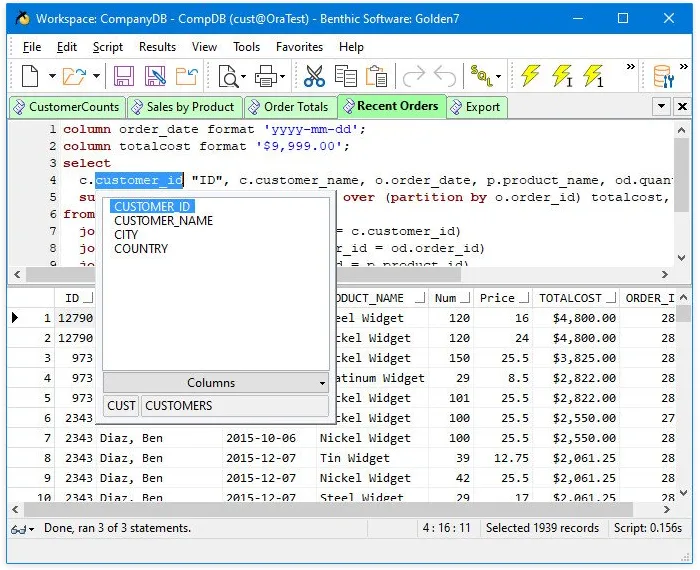Open the View menu
The width and height of the screenshot is (700, 570).
pyautogui.click(x=204, y=47)
